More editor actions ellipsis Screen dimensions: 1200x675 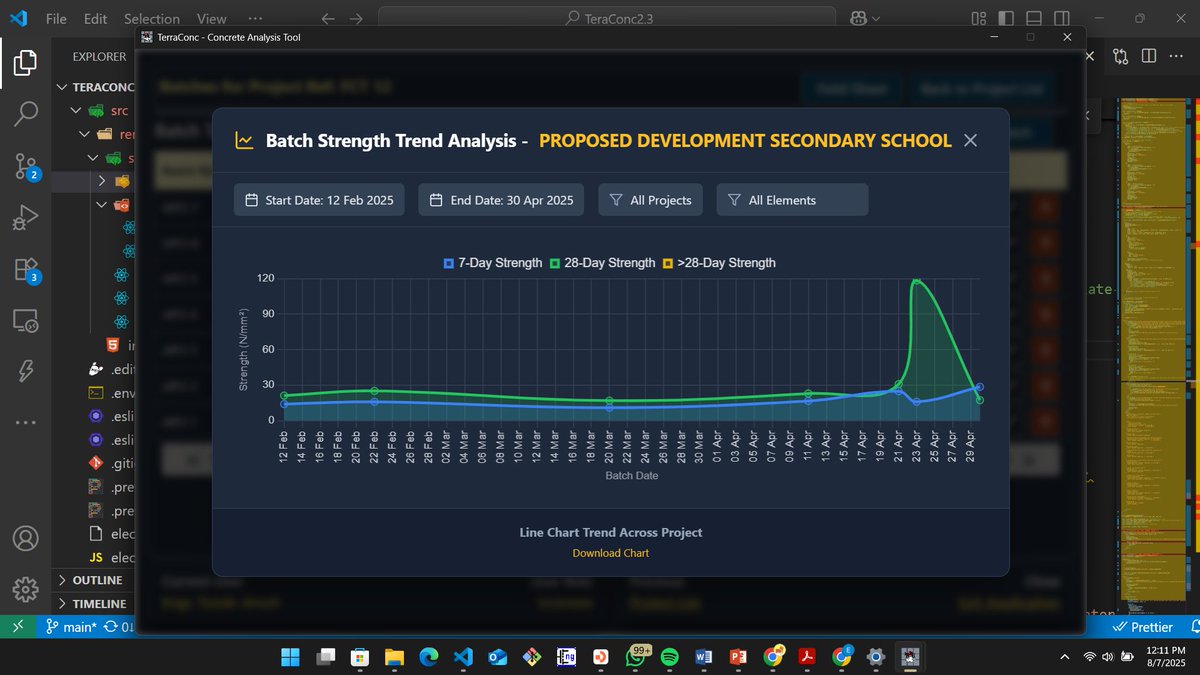click(x=1177, y=56)
